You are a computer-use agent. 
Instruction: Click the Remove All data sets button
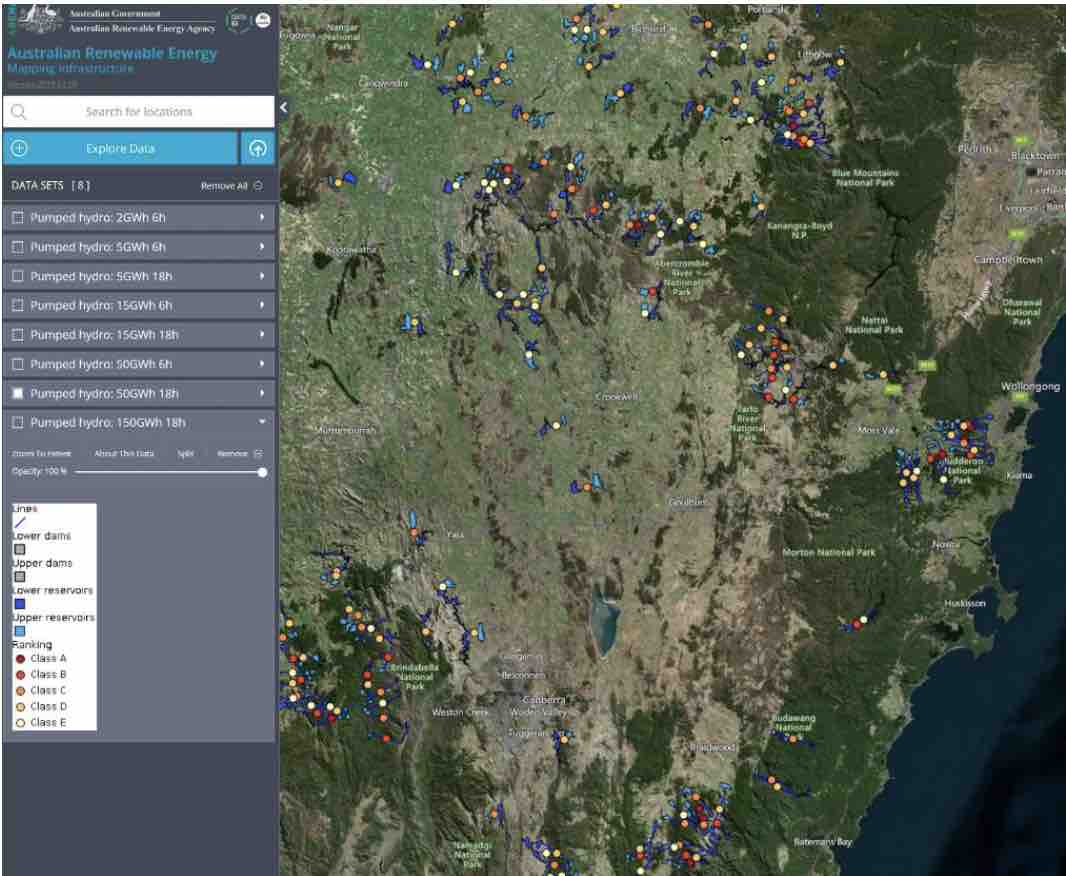(224, 186)
